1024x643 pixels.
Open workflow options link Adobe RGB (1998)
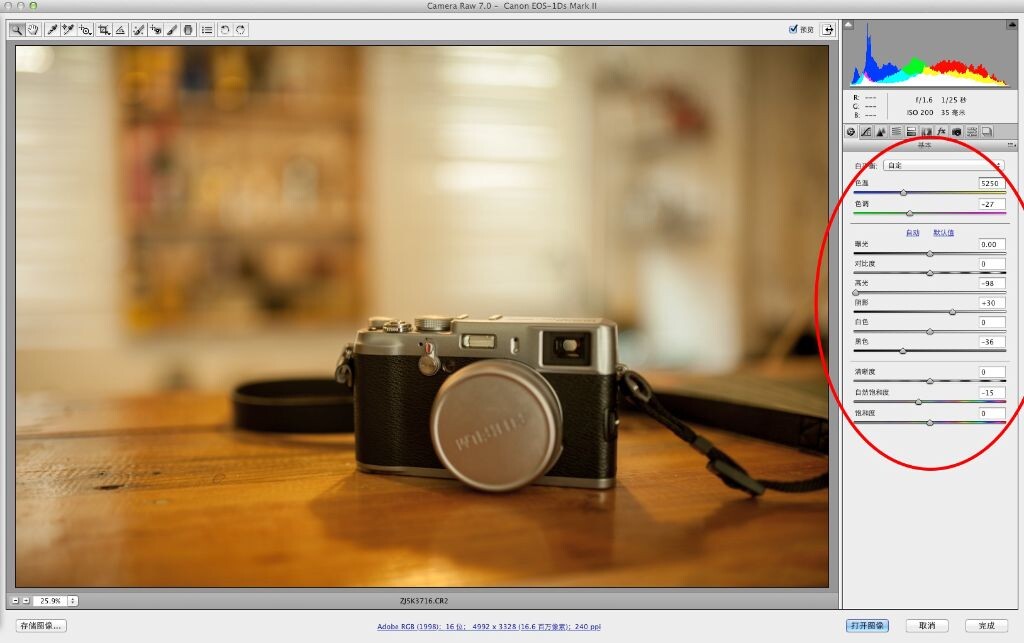tap(488, 627)
